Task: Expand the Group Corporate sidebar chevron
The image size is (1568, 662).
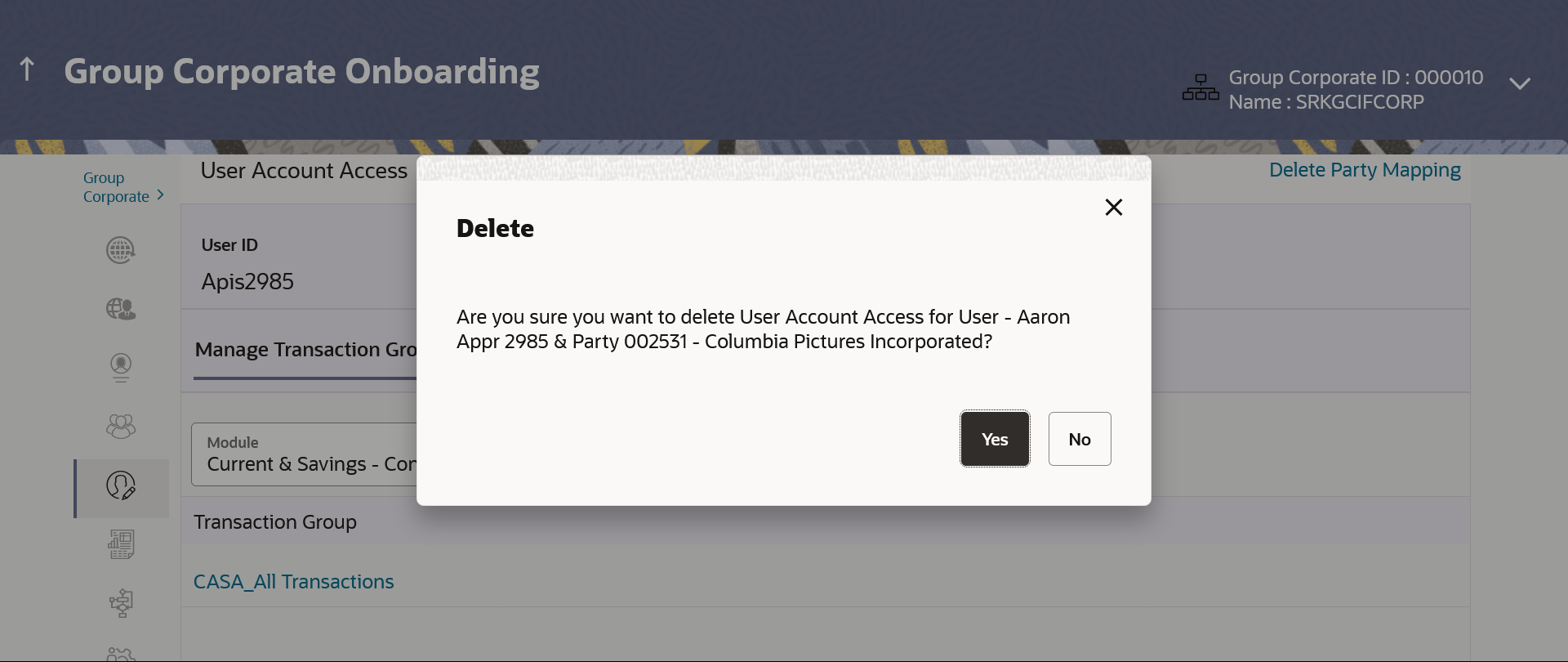Action: coord(160,195)
